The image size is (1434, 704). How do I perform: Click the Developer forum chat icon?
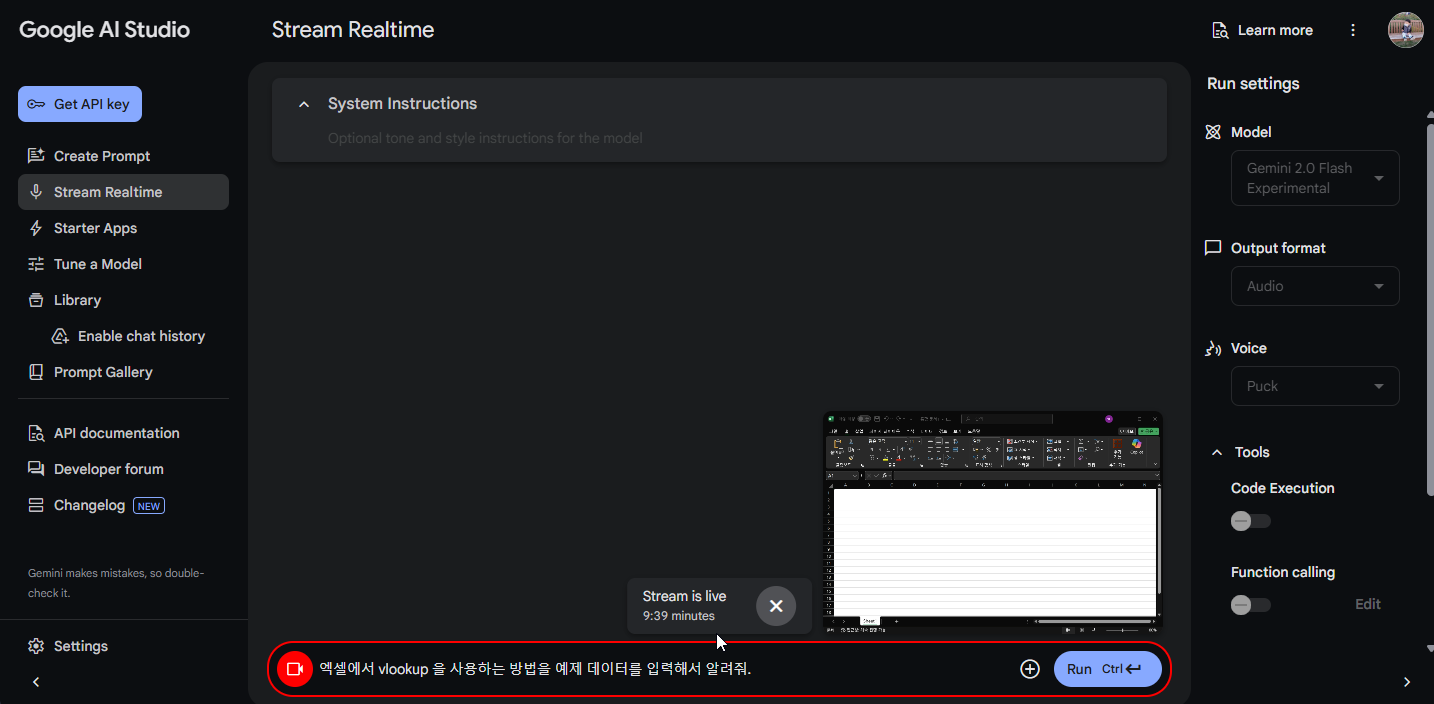click(36, 469)
